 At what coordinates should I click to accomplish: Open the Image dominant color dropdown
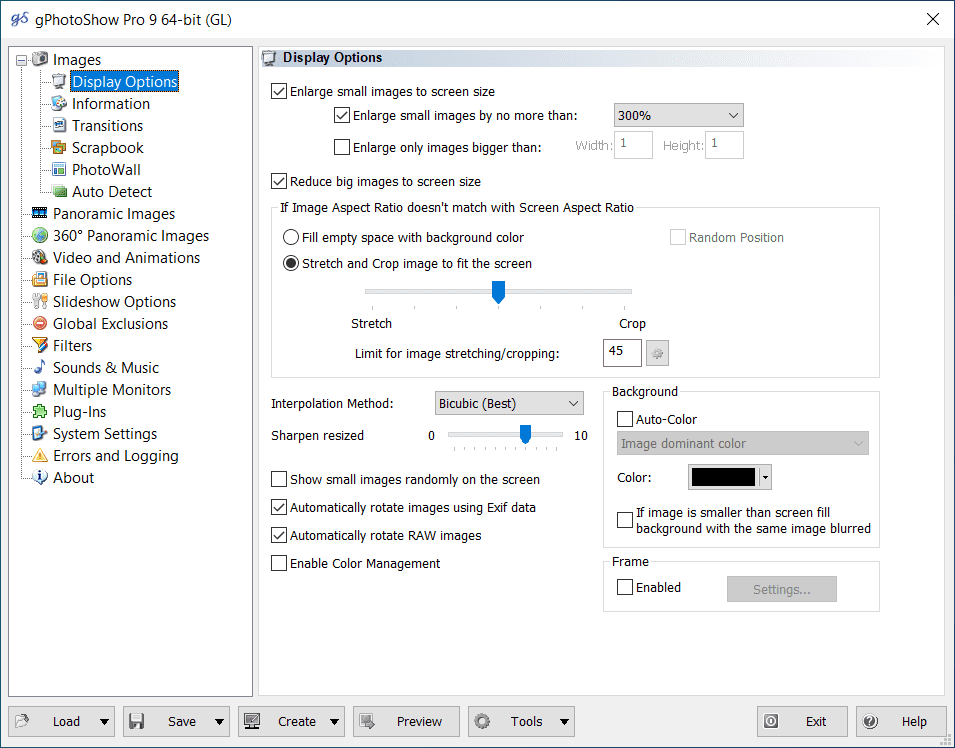(x=742, y=443)
